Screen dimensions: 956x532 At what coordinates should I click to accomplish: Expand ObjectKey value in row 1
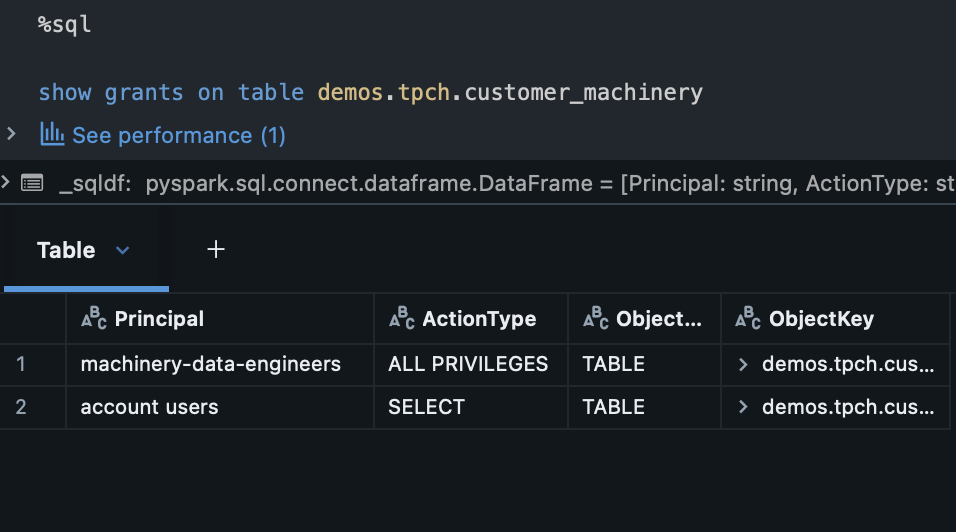[743, 365]
